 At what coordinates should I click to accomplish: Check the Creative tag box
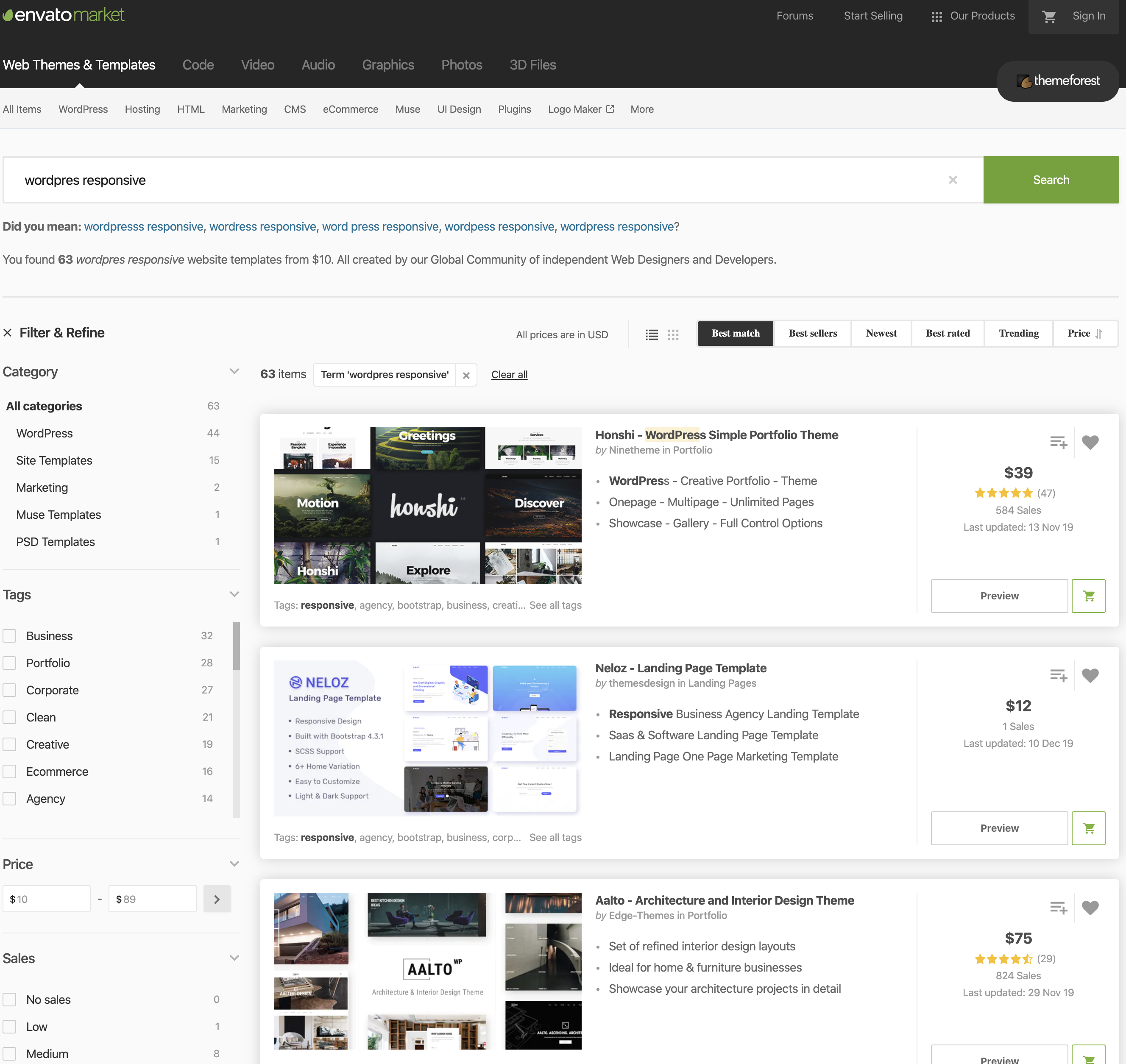point(10,745)
